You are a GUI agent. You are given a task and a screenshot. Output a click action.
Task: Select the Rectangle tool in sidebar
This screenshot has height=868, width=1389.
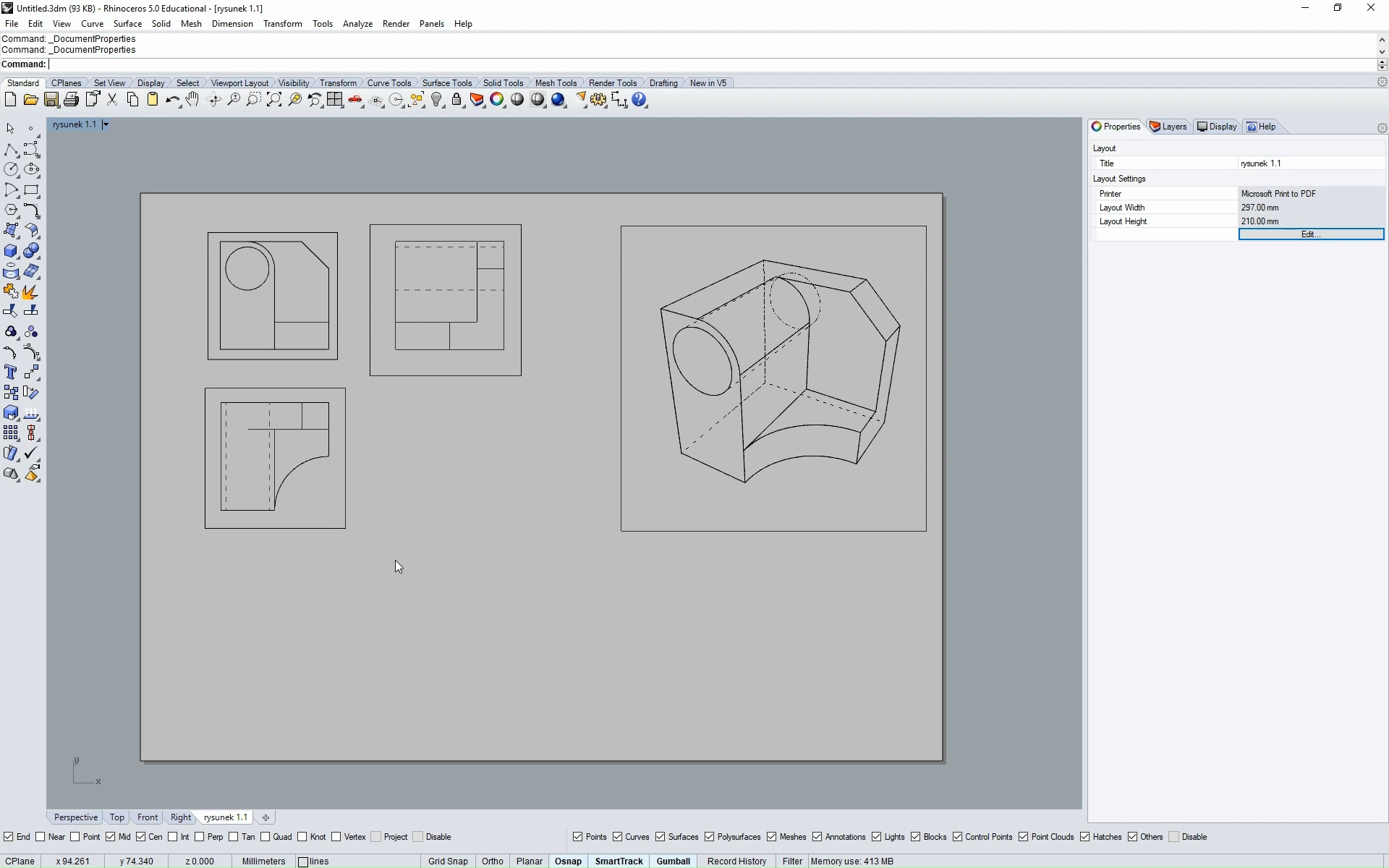(x=31, y=190)
